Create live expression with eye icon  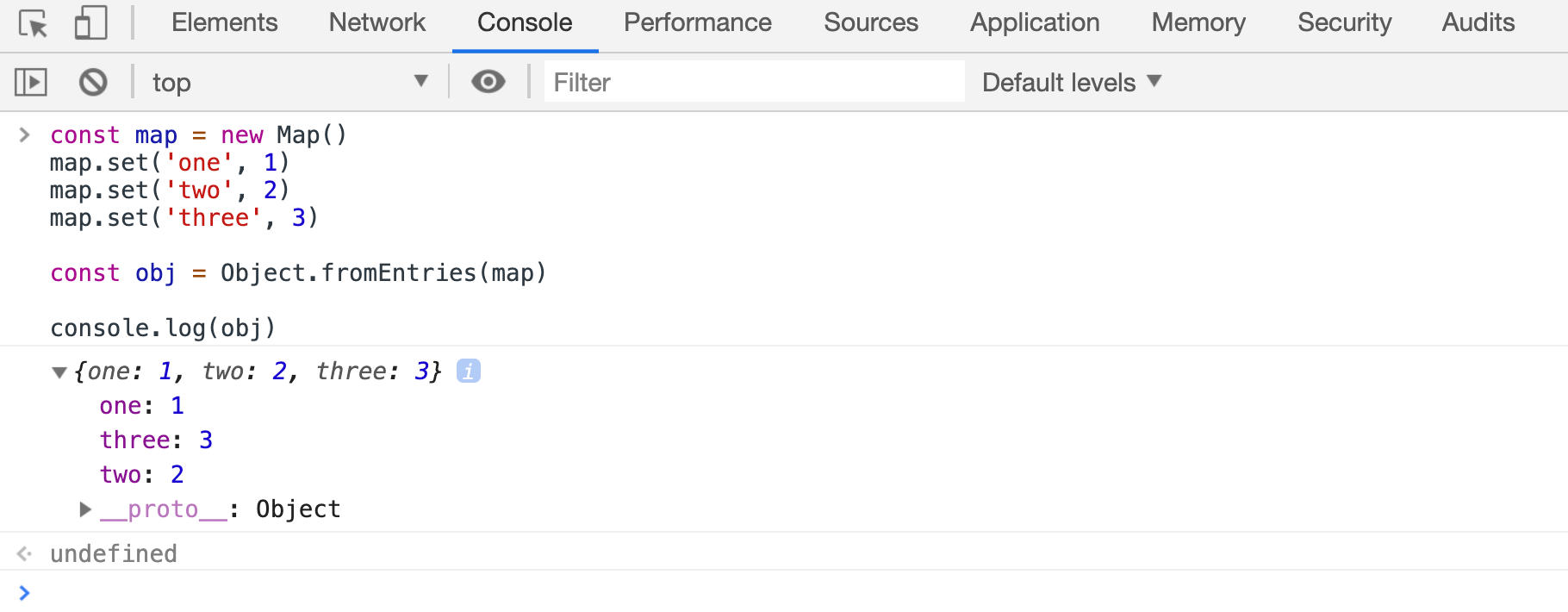pyautogui.click(x=488, y=82)
